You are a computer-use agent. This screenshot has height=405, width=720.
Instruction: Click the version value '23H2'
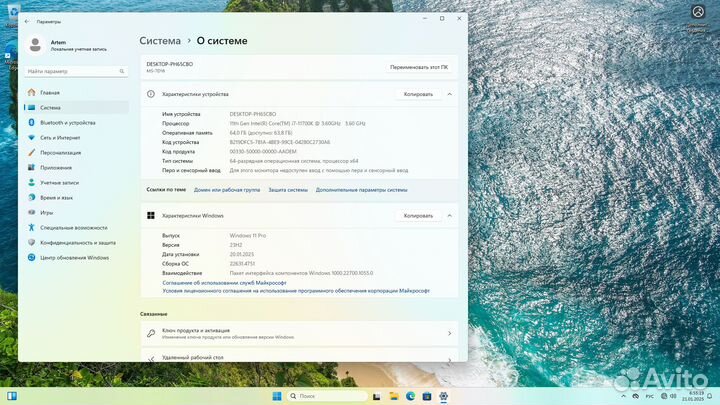point(236,245)
